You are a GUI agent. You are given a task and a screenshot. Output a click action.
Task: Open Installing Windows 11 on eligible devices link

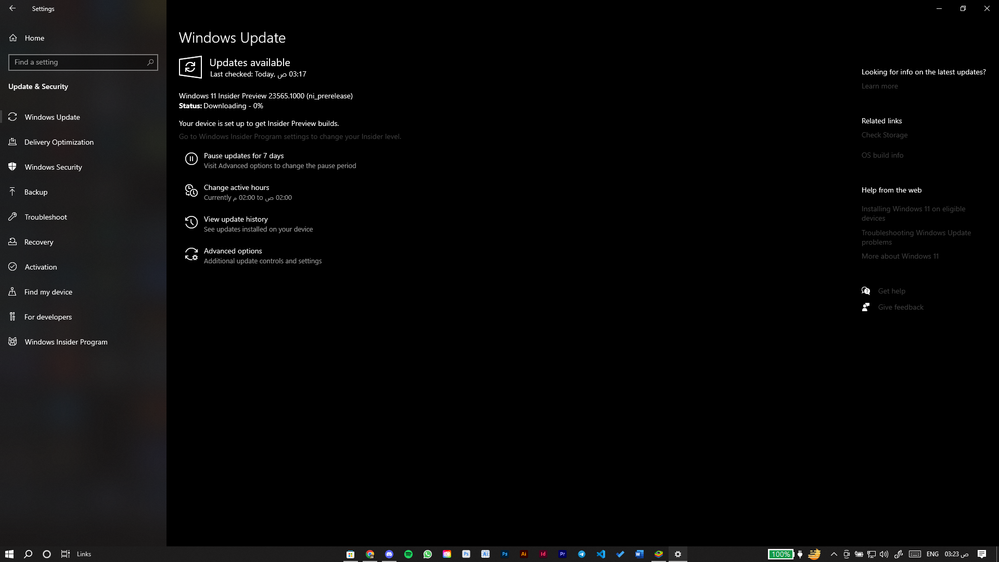[x=913, y=213]
